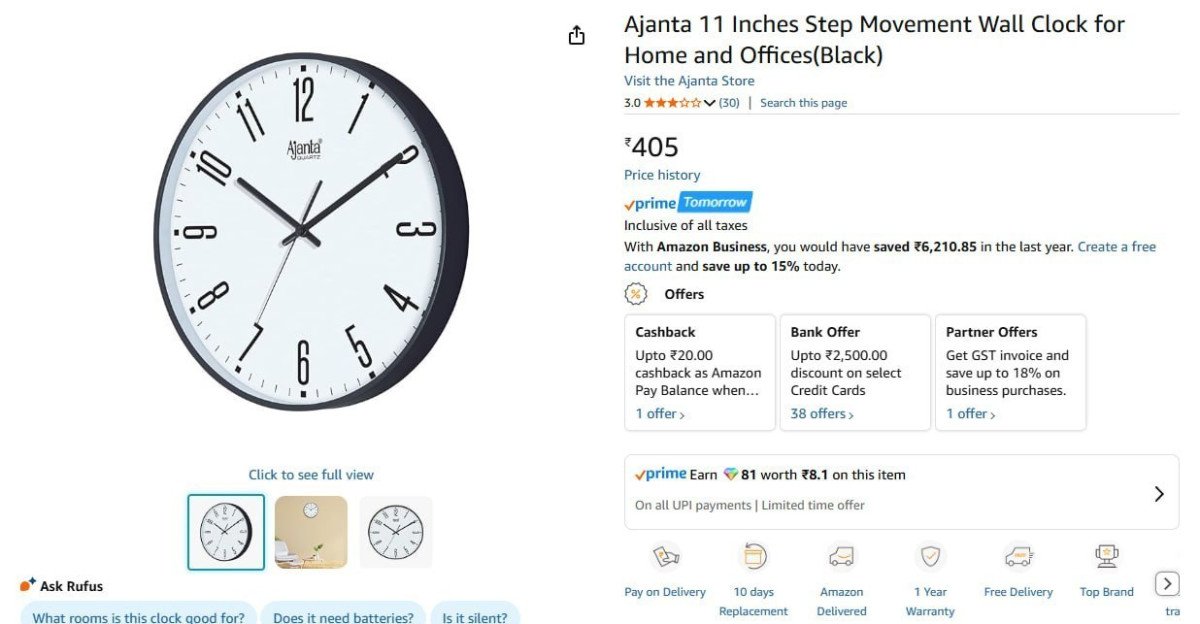The height and width of the screenshot is (624, 1200).
Task: Click the Pay on Delivery icon
Action: point(665,557)
